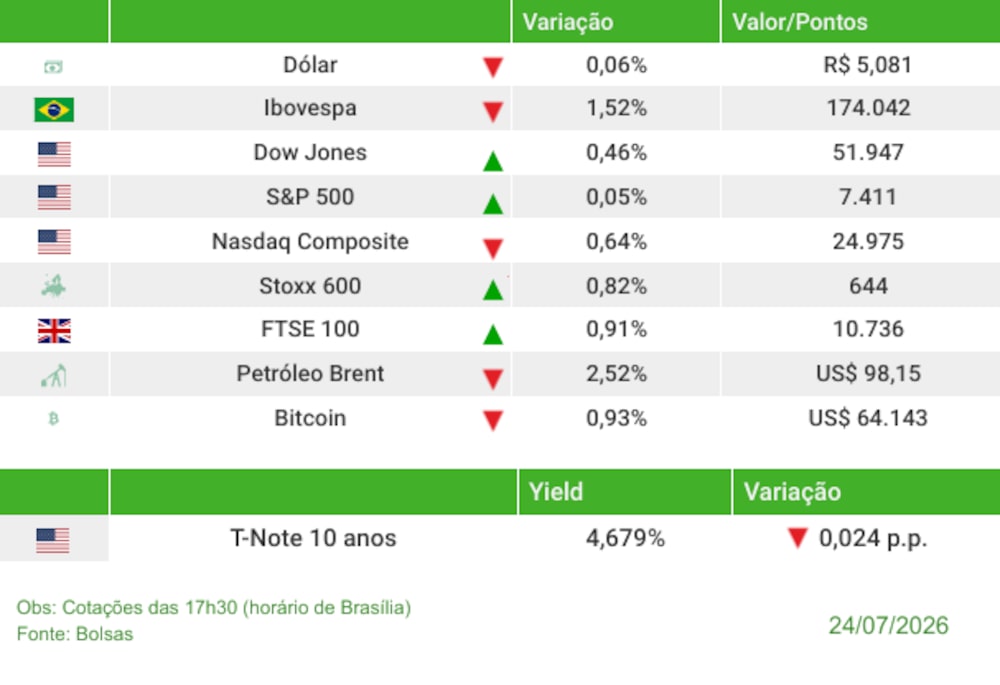This screenshot has width=1000, height=685.
Task: Click the red arrow next to 0,024 p.p.
Action: pos(797,538)
